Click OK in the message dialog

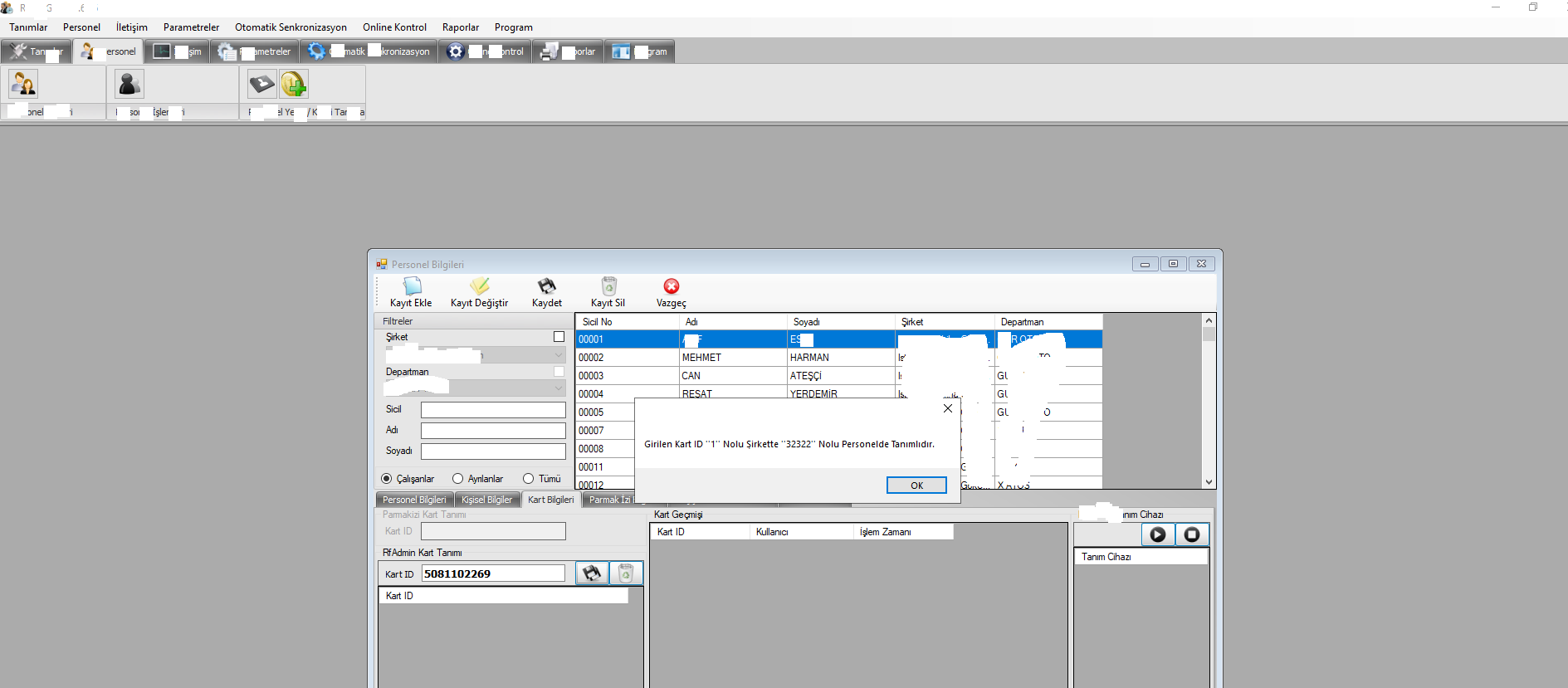coord(916,486)
